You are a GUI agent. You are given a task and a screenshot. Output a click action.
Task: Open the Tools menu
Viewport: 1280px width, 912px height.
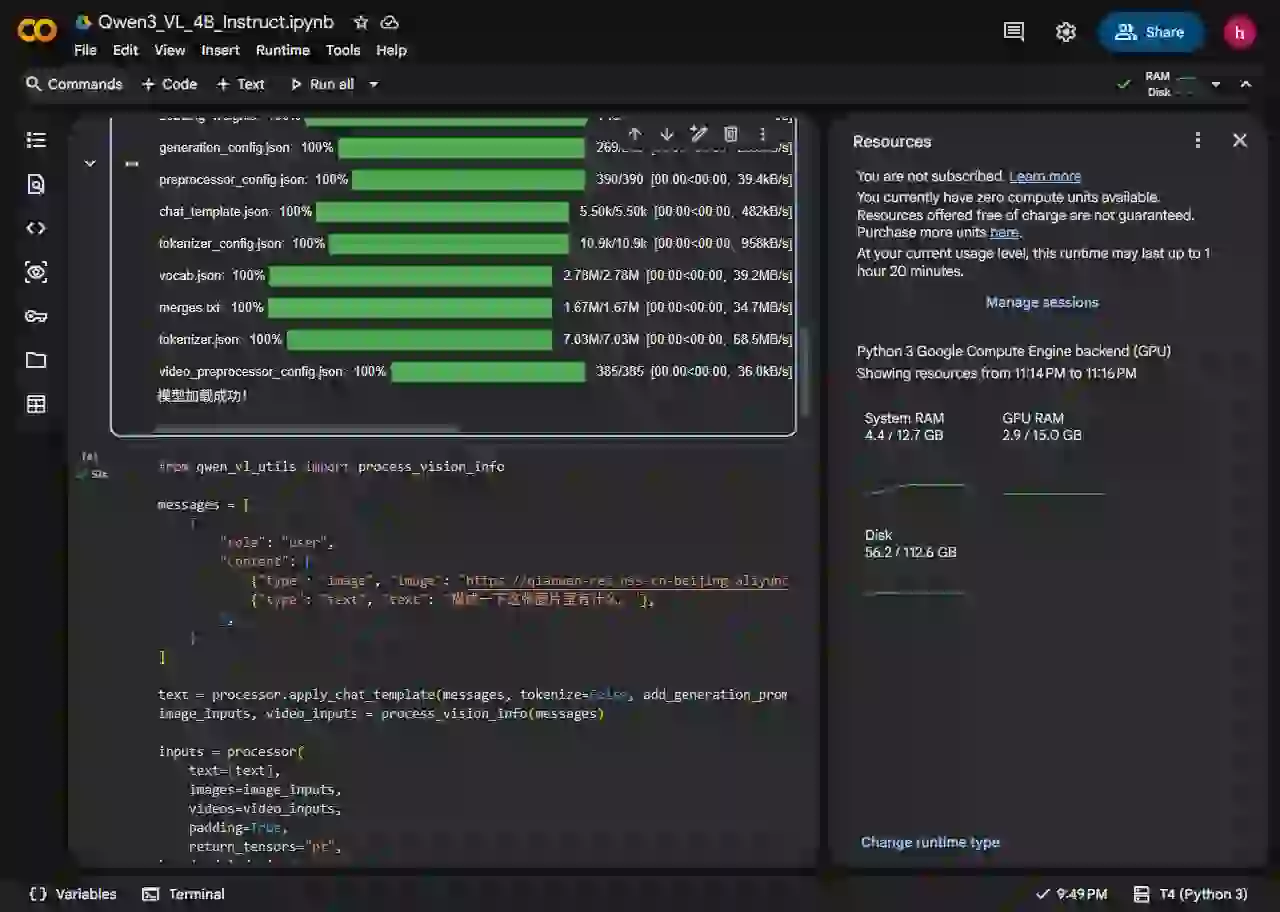(342, 50)
